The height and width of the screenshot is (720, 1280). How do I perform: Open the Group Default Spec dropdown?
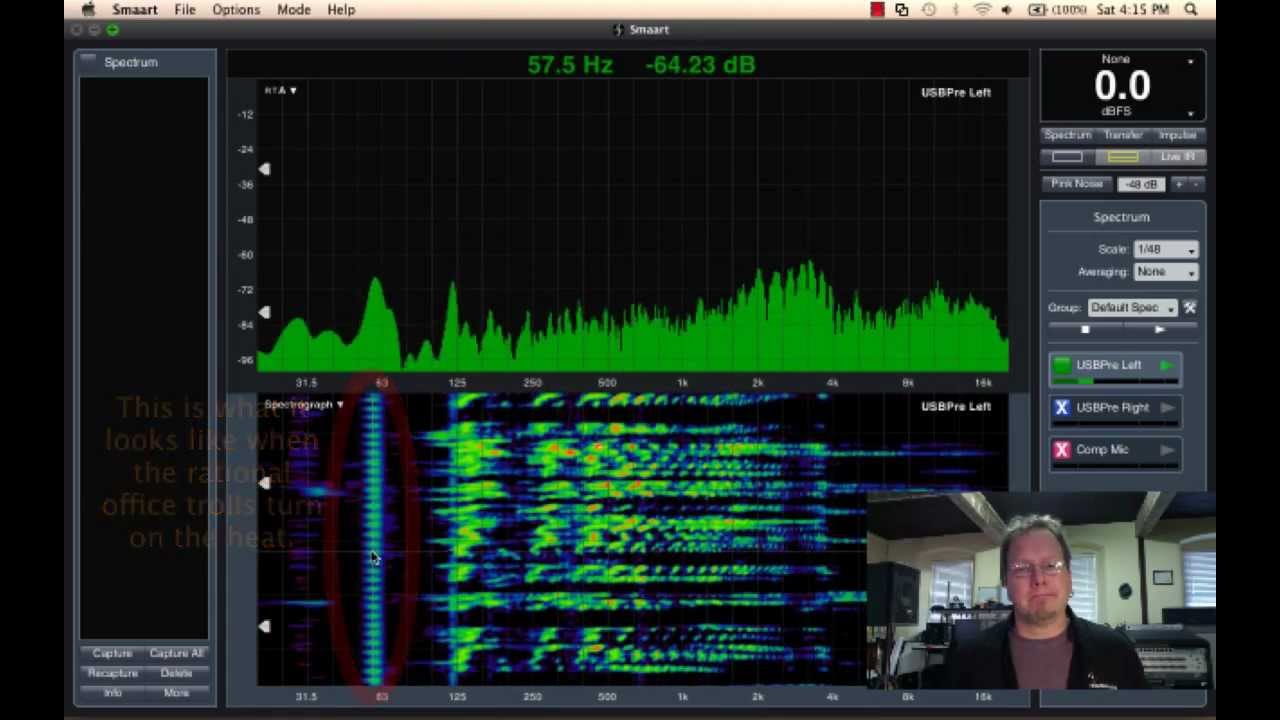click(1133, 308)
